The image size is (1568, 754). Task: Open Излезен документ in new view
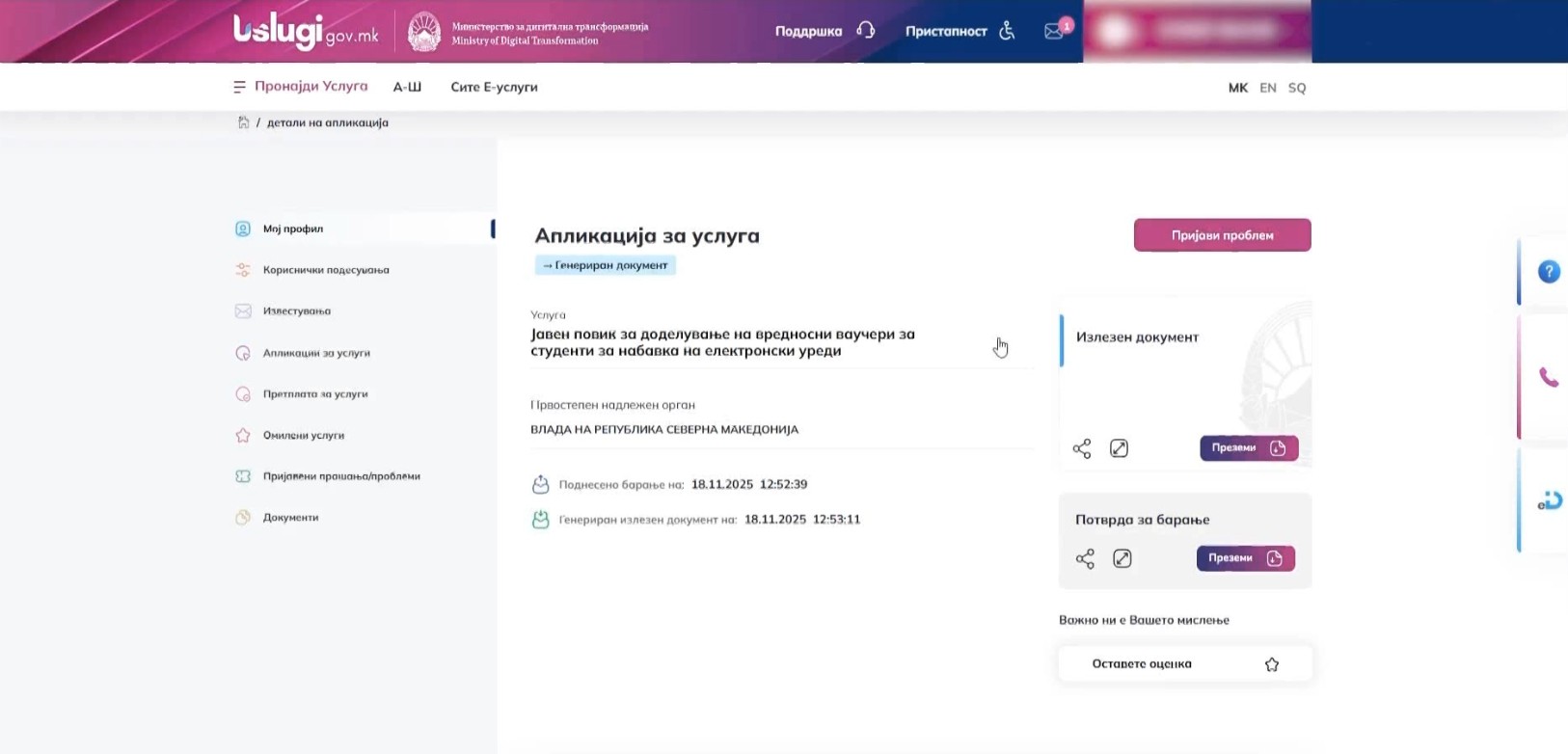(x=1119, y=448)
